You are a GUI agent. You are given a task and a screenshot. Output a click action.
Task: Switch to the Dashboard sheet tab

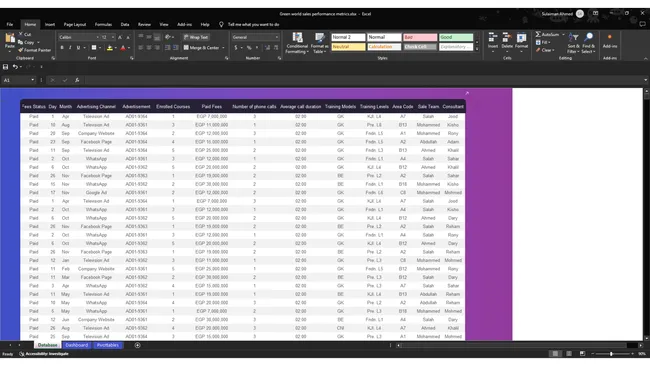[77, 345]
